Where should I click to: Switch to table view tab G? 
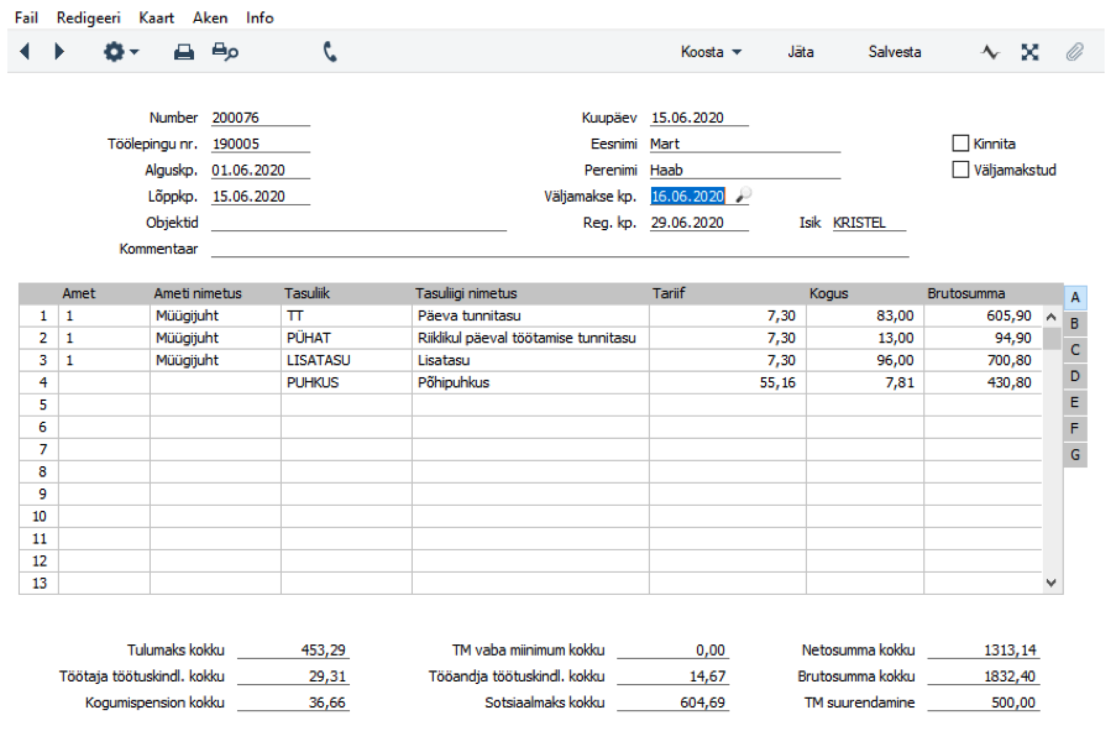click(1075, 454)
